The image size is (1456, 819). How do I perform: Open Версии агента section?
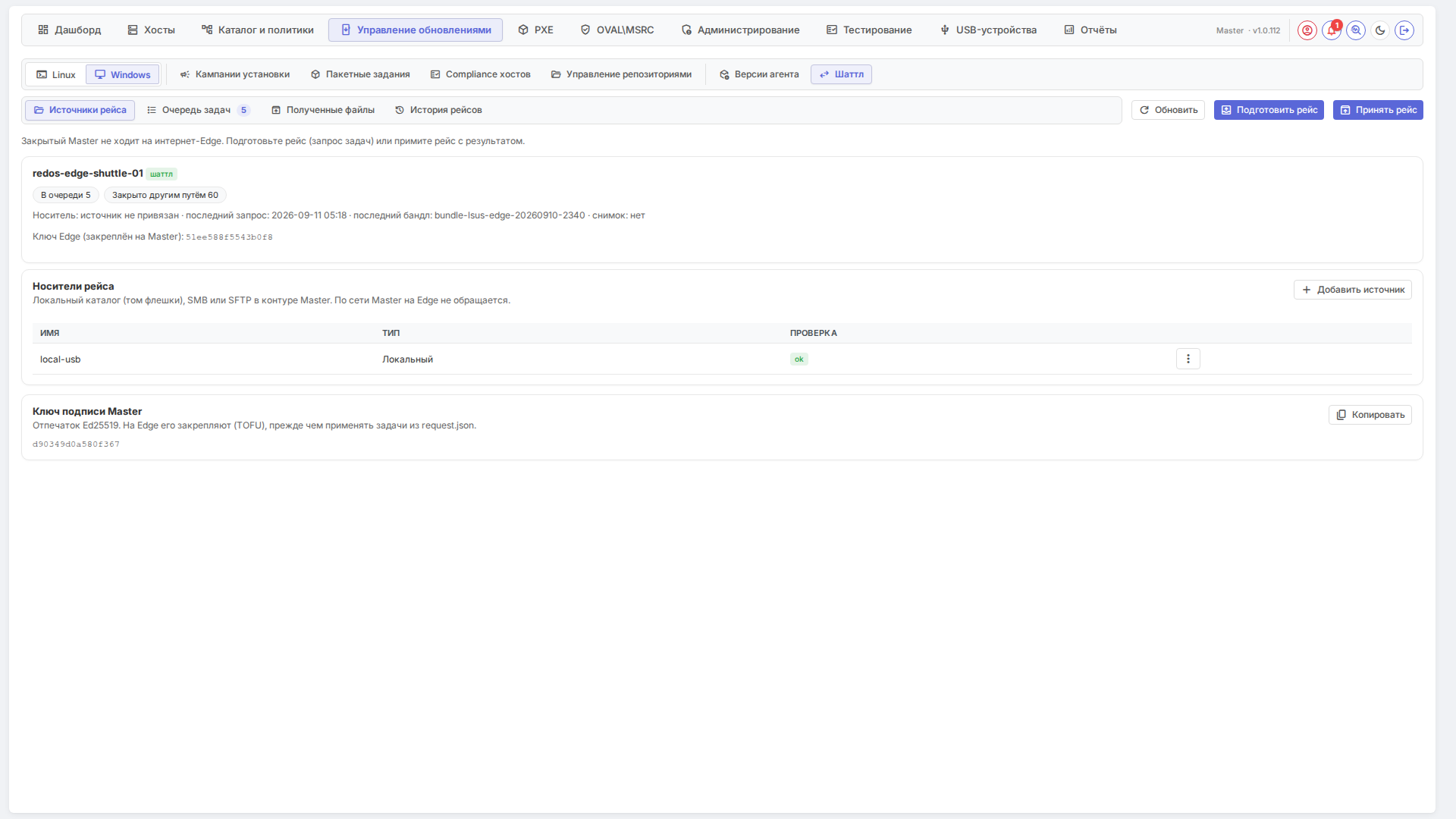(759, 74)
